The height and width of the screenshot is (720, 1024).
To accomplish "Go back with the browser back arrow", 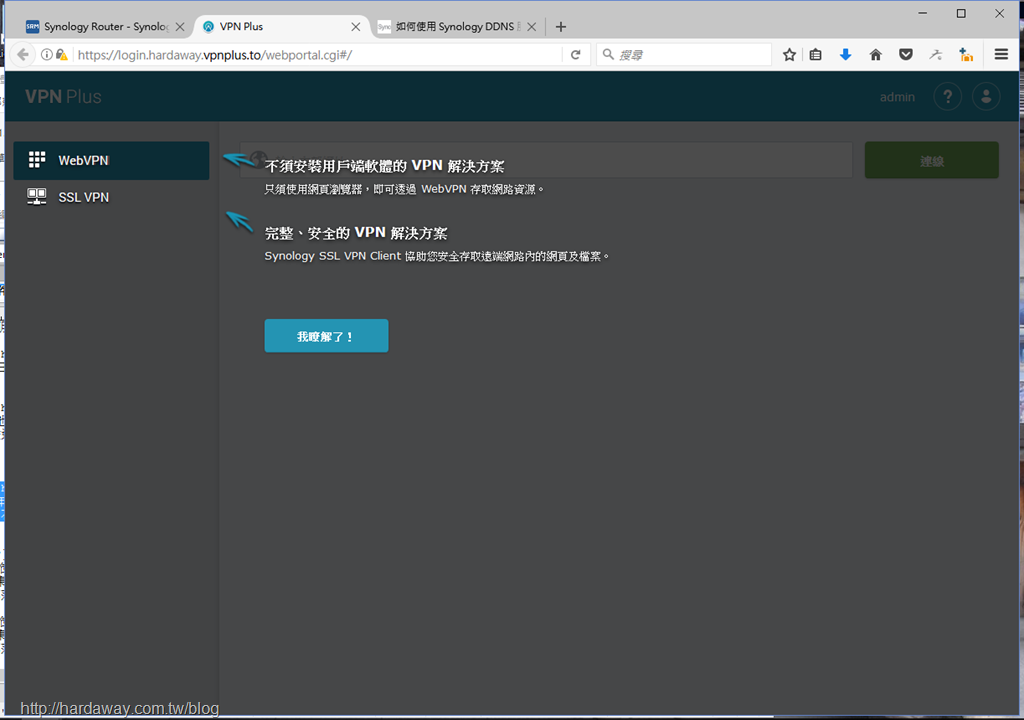I will (x=23, y=54).
